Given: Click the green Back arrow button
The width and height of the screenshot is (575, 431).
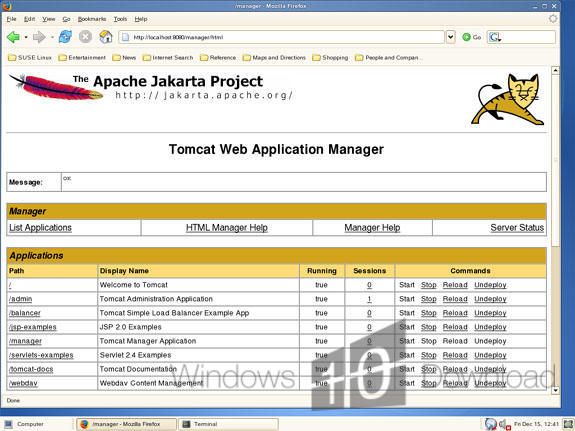Looking at the screenshot, I should click(13, 37).
